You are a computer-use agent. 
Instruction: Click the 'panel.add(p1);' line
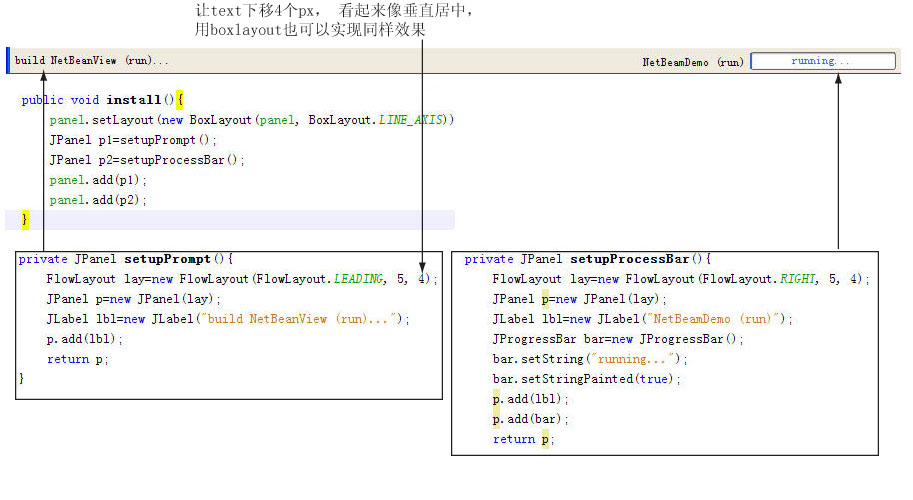98,180
